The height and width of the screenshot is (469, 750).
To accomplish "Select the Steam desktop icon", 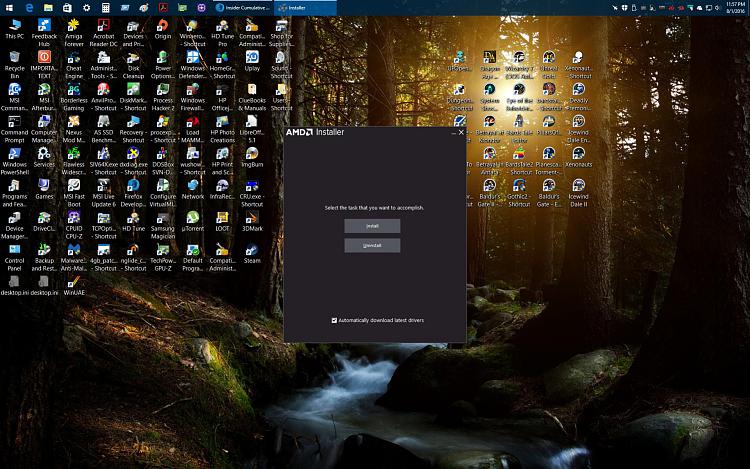I will pos(252,253).
